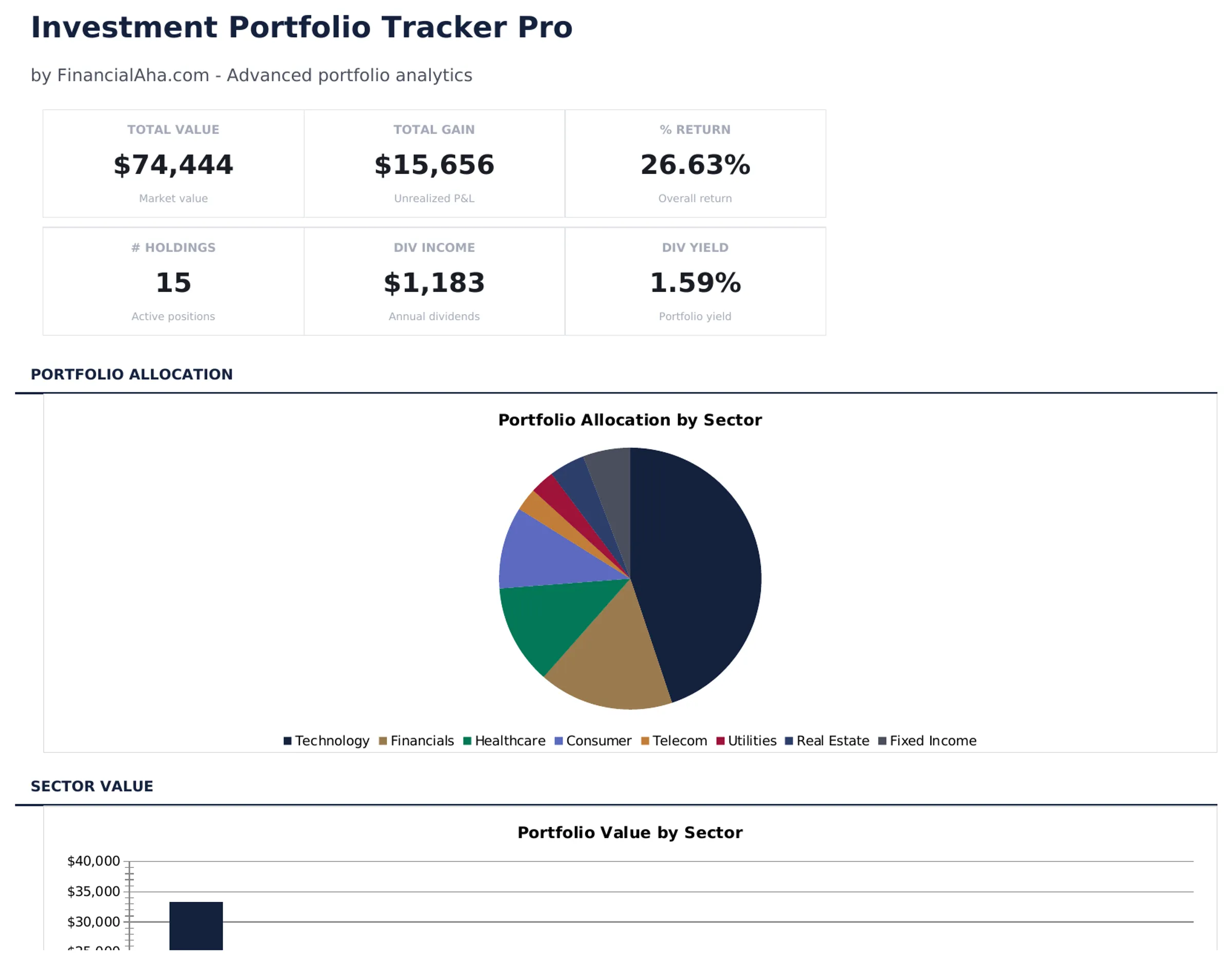Open the FinancialAha.com link
This screenshot has width=1232, height=965.
point(132,75)
